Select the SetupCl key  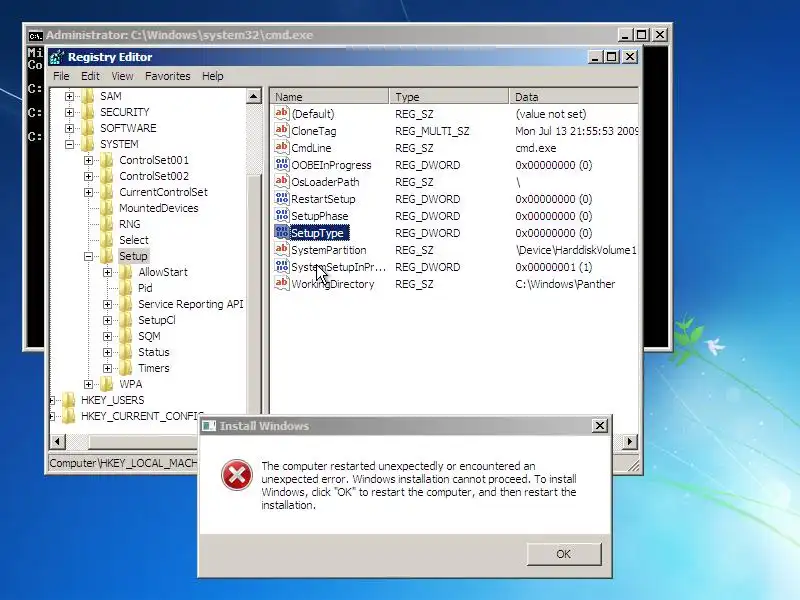157,320
